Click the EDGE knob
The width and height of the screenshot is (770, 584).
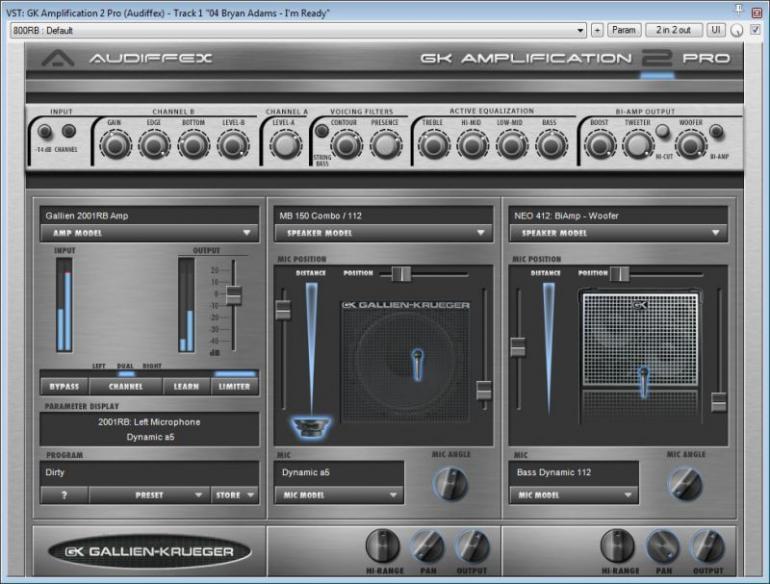coord(154,145)
